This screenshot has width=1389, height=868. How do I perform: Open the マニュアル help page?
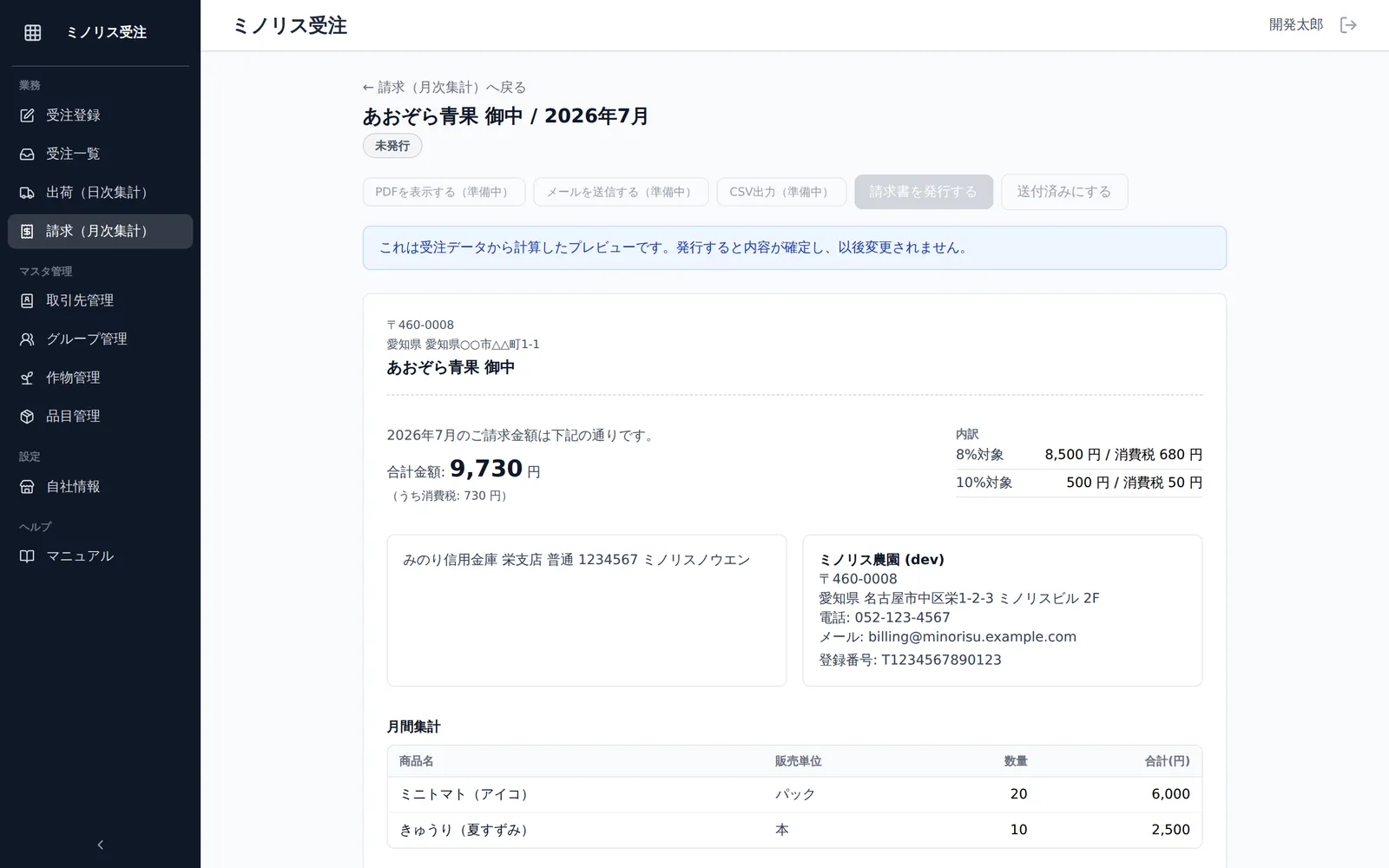(x=100, y=556)
